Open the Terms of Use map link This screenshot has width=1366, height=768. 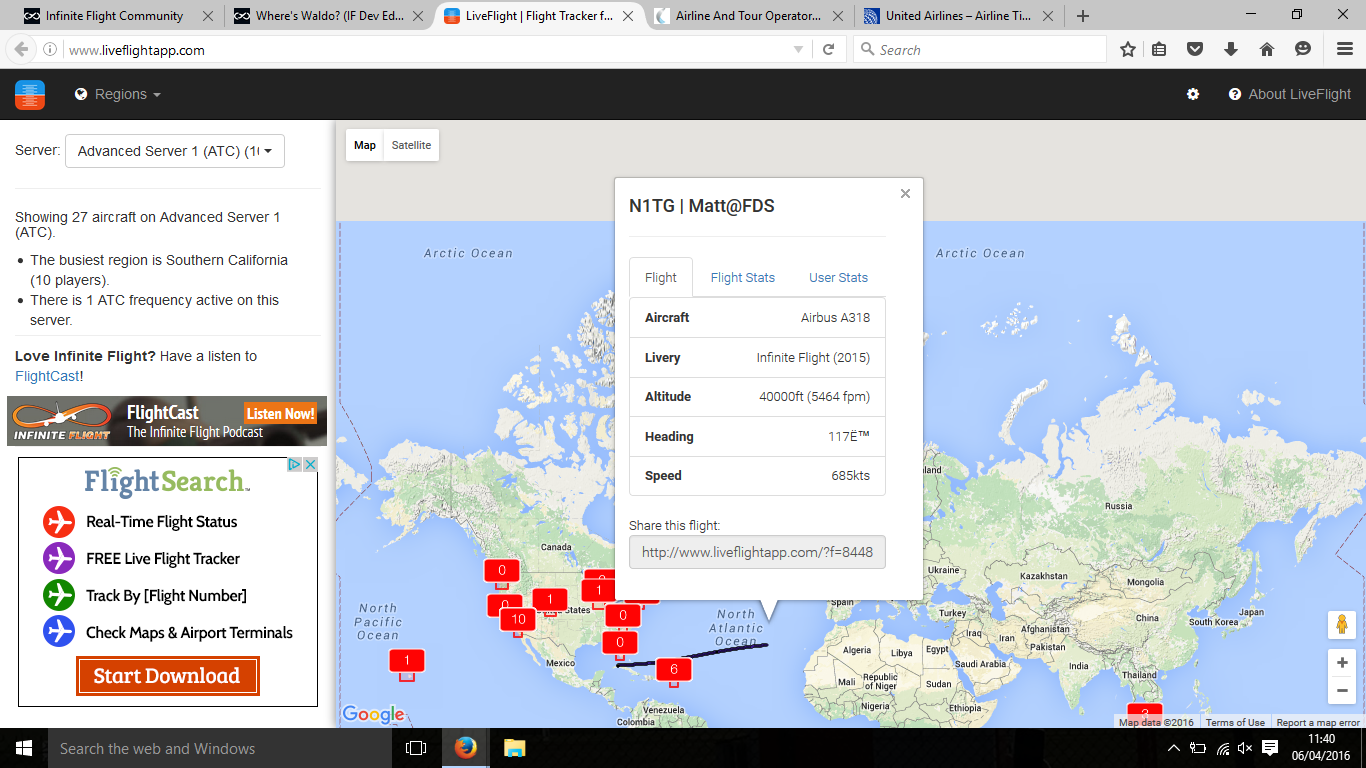1235,722
